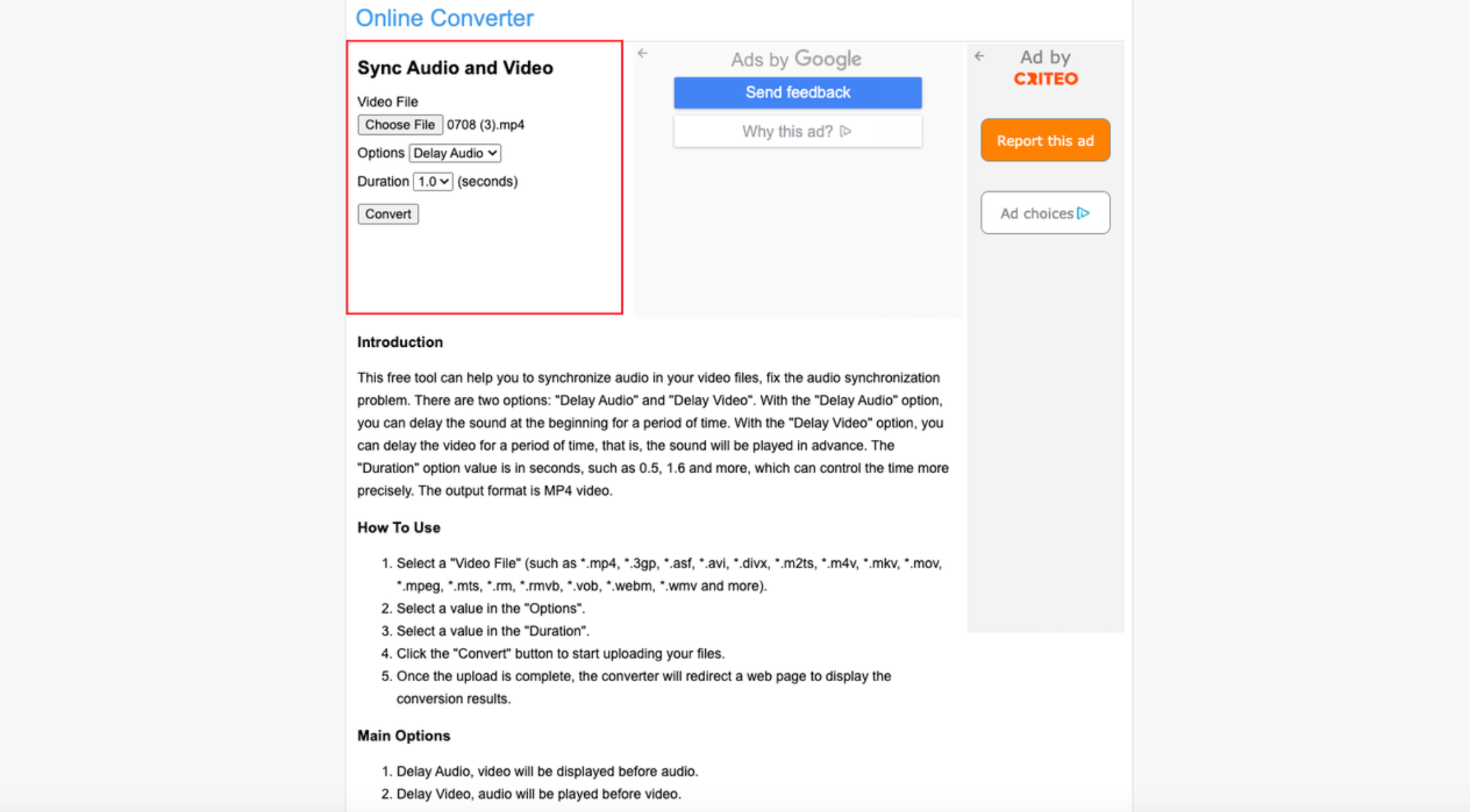Click the left arrow icon near Criteo Ad
This screenshot has height=812, width=1470.
(x=979, y=57)
